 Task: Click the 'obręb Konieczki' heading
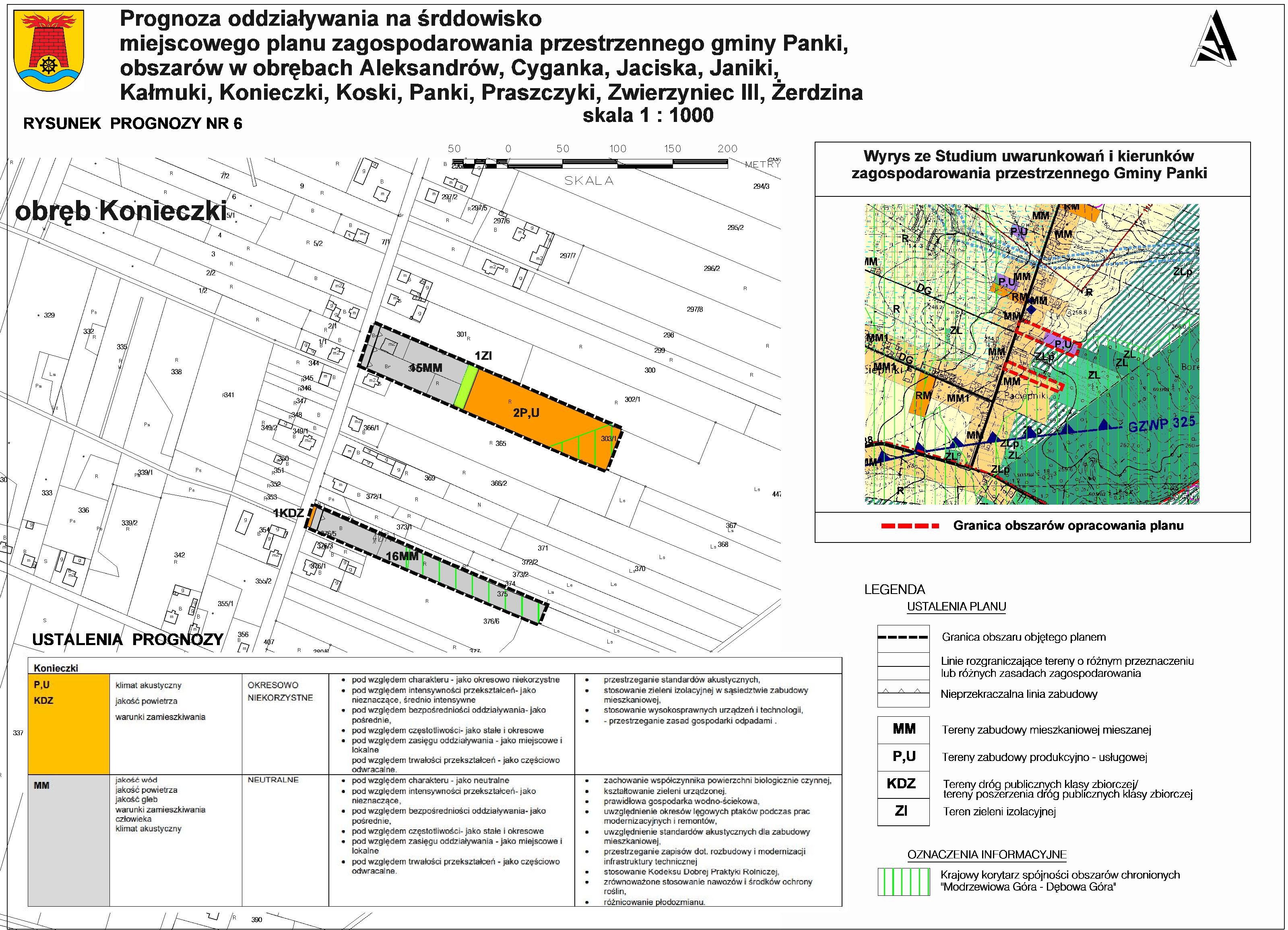point(121,210)
